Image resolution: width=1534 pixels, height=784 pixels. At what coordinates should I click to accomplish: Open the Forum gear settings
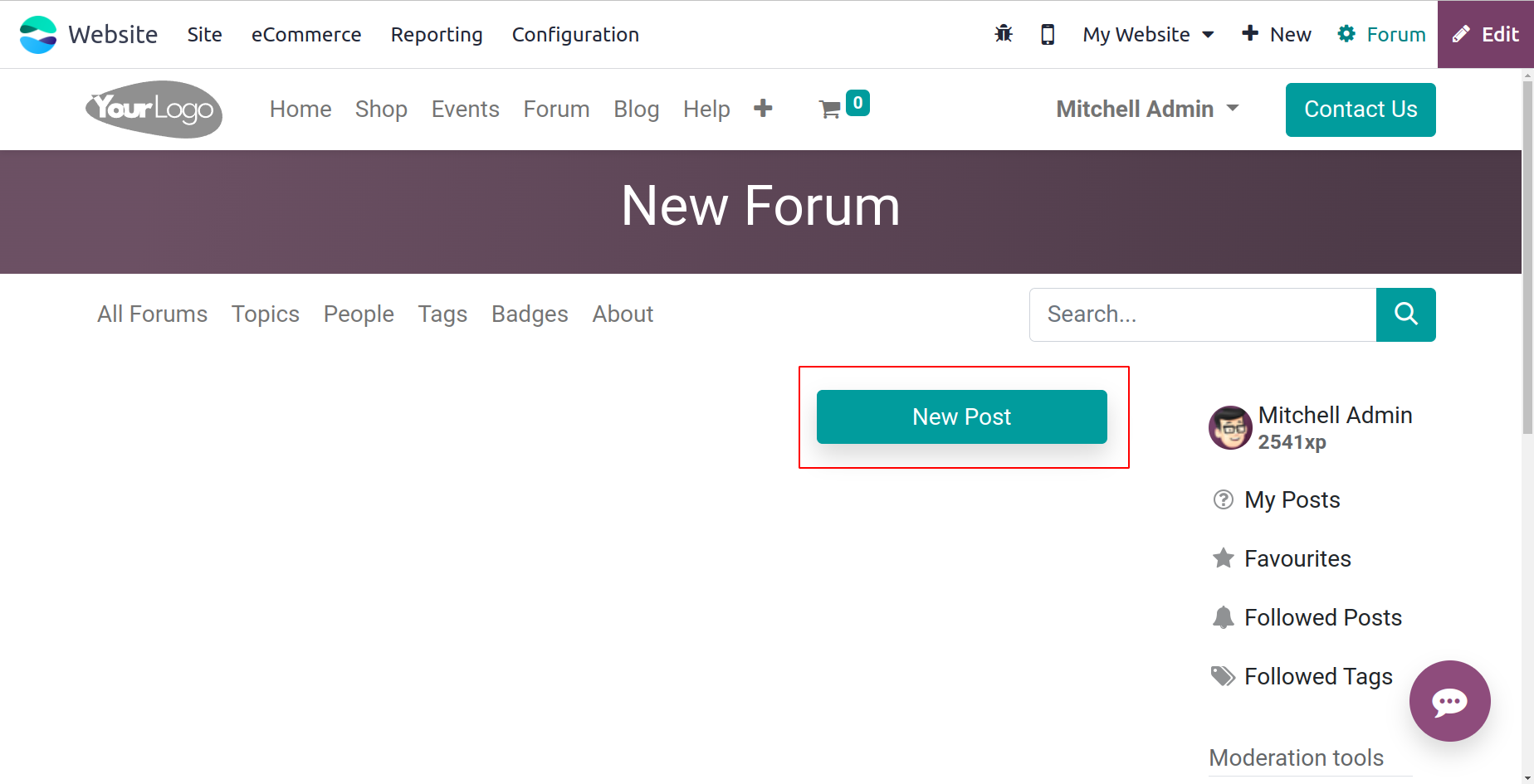point(1381,34)
